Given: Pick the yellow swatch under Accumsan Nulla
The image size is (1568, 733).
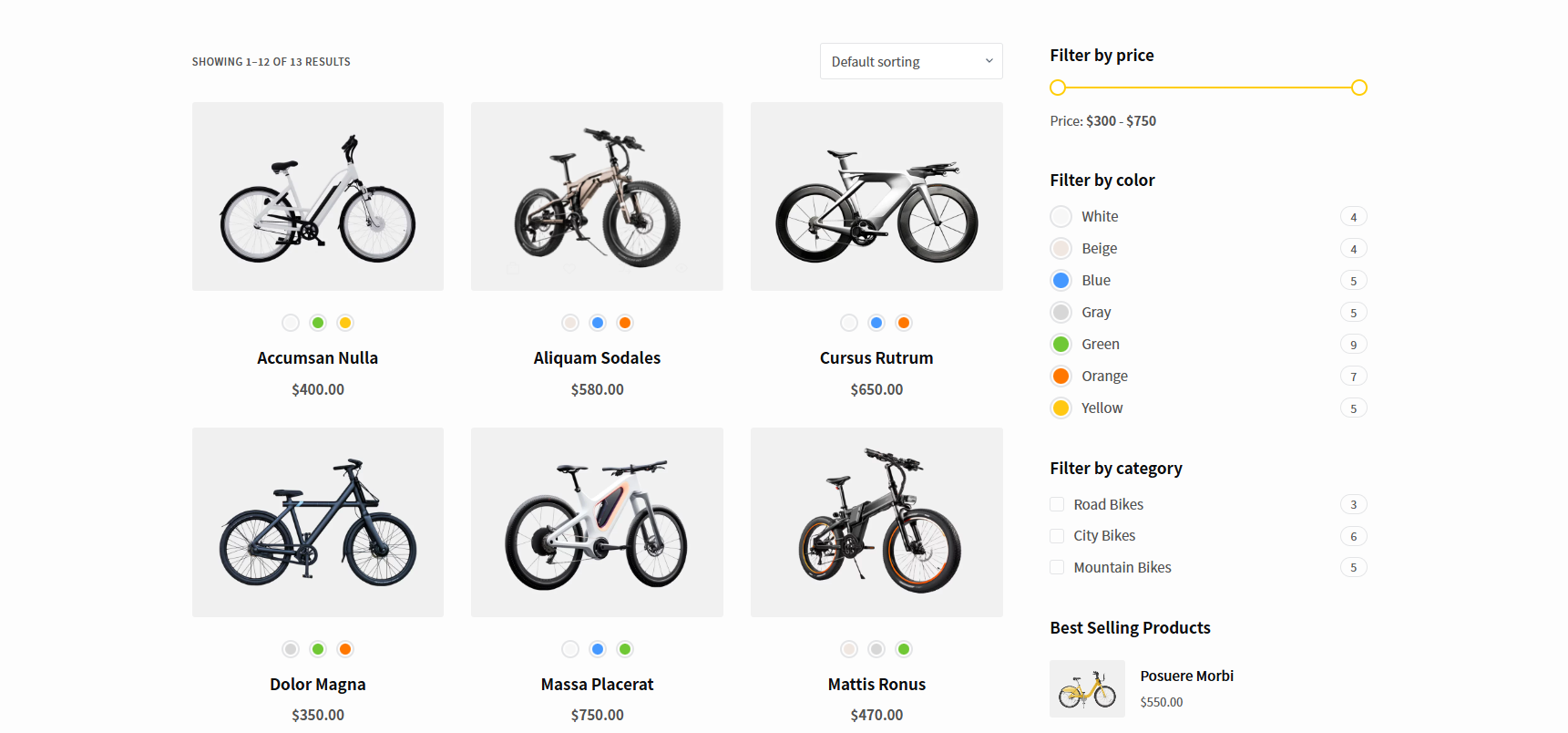Looking at the screenshot, I should tap(345, 323).
